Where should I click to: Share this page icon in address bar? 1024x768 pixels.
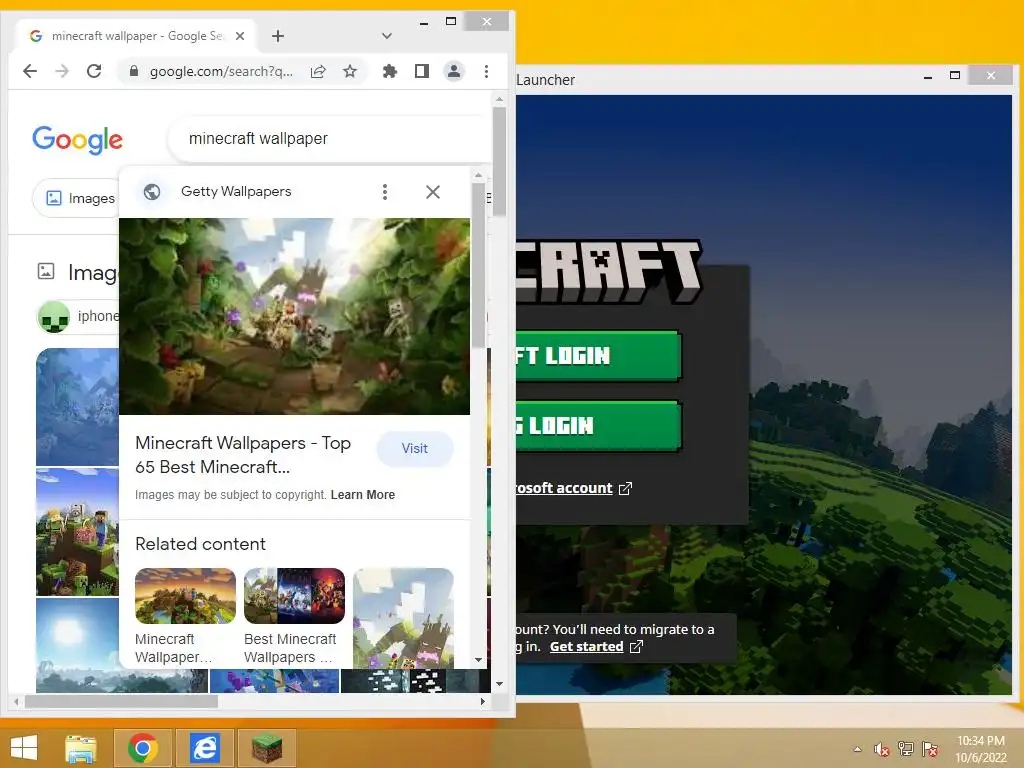pyautogui.click(x=318, y=71)
